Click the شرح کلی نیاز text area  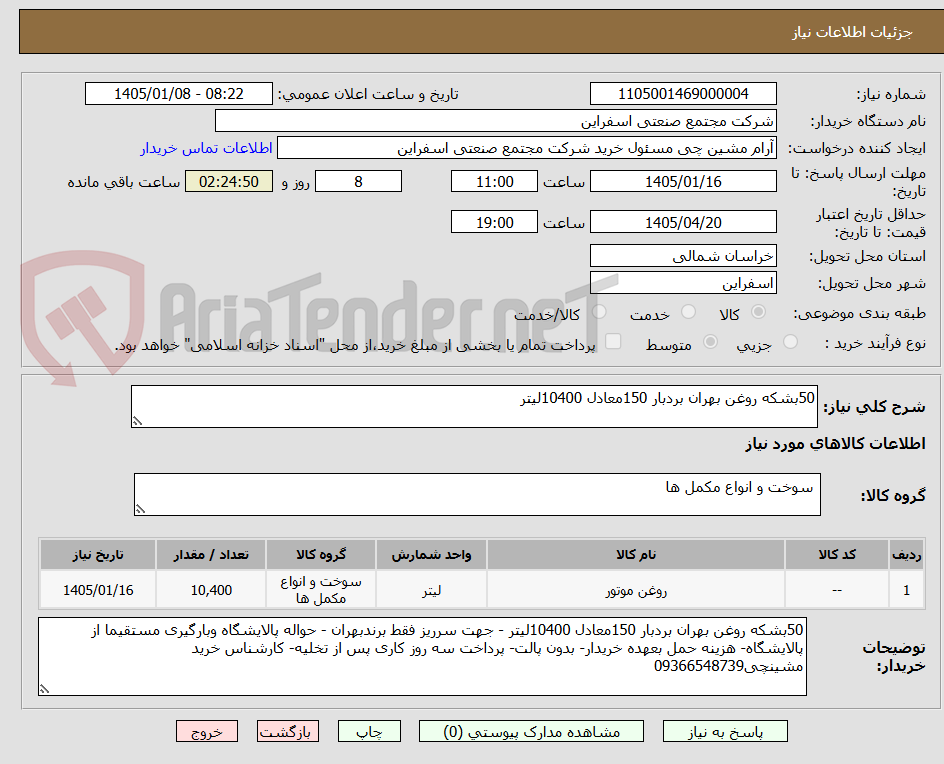click(474, 407)
